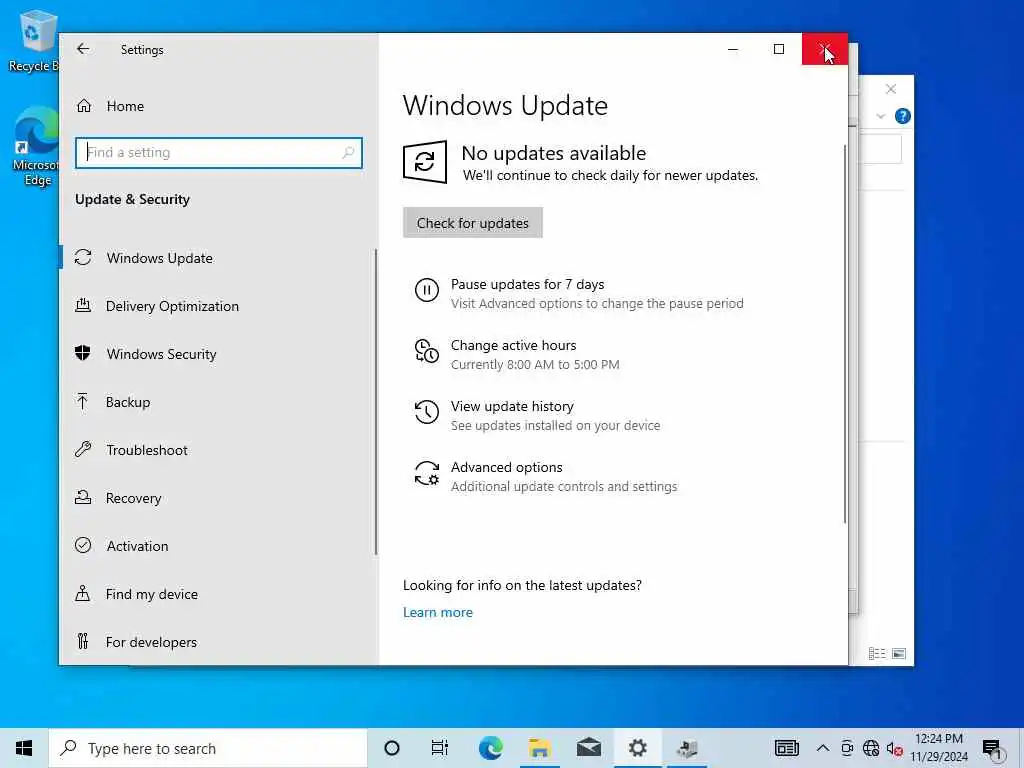
Task: Follow the Learn more link
Action: (x=438, y=613)
